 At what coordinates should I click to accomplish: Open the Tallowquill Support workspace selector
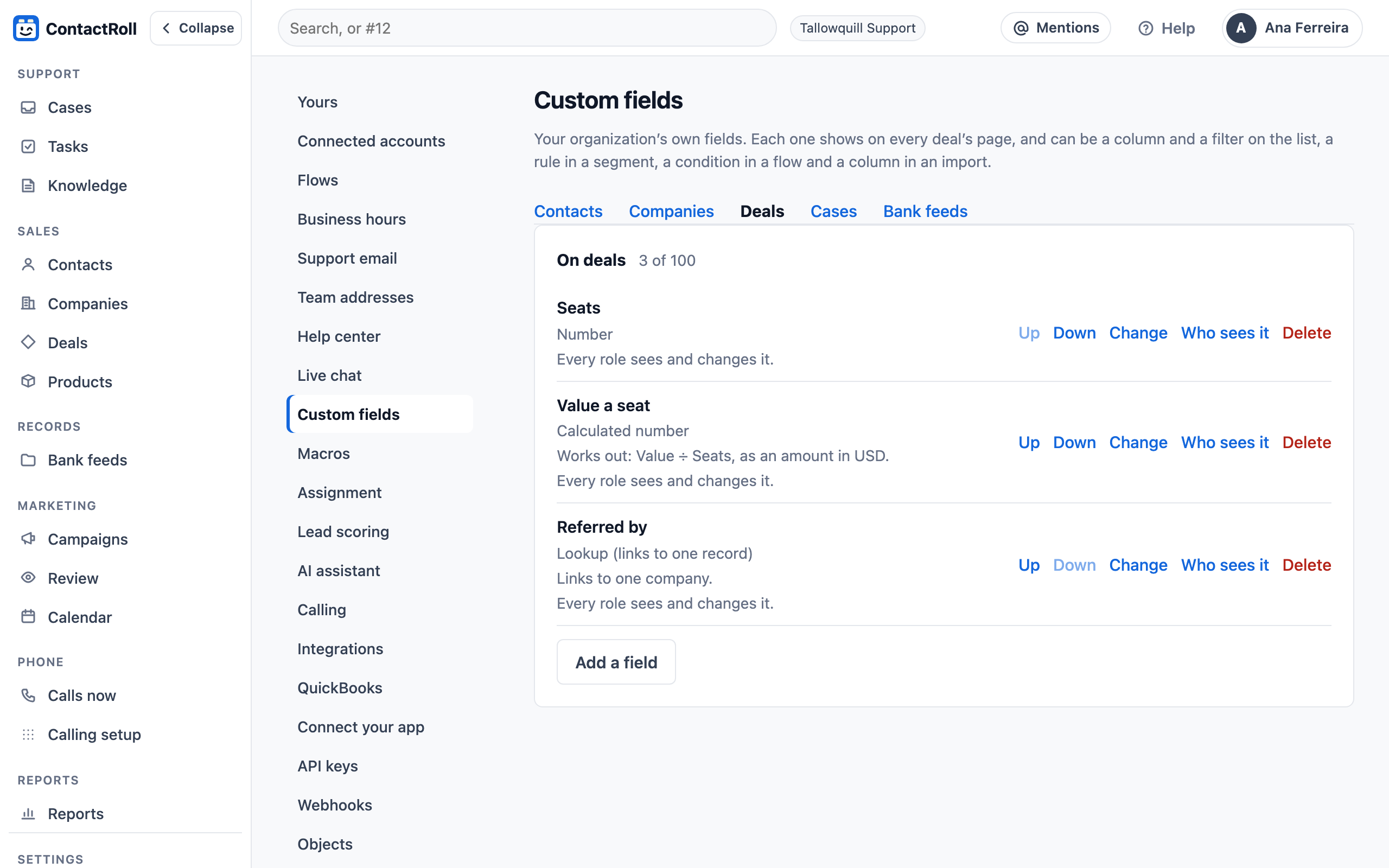[x=857, y=28]
